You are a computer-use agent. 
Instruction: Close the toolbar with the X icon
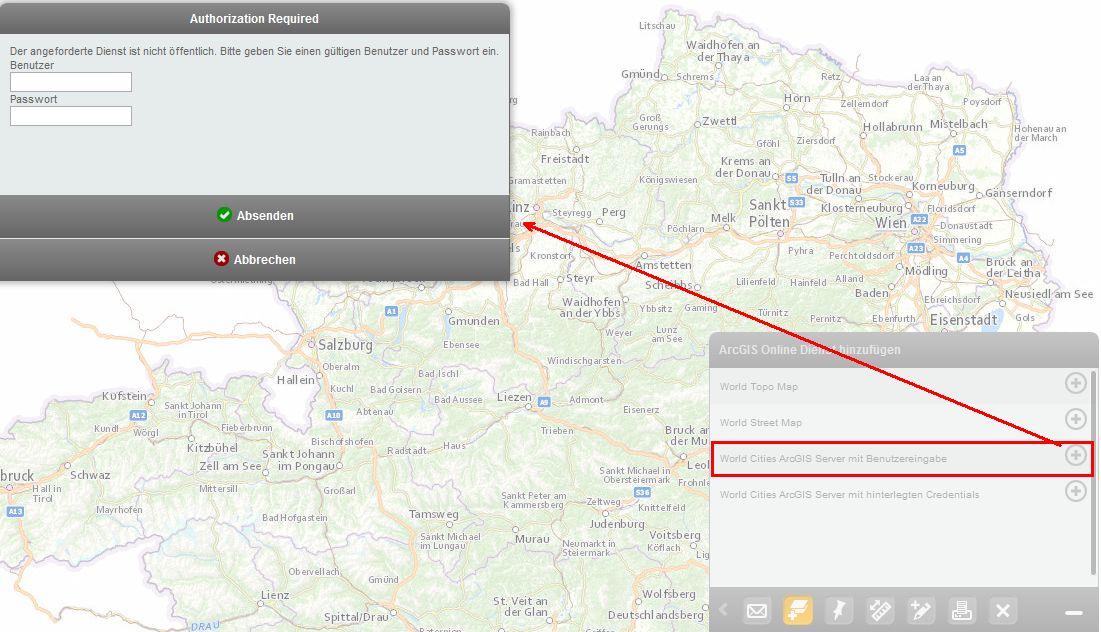point(1001,610)
